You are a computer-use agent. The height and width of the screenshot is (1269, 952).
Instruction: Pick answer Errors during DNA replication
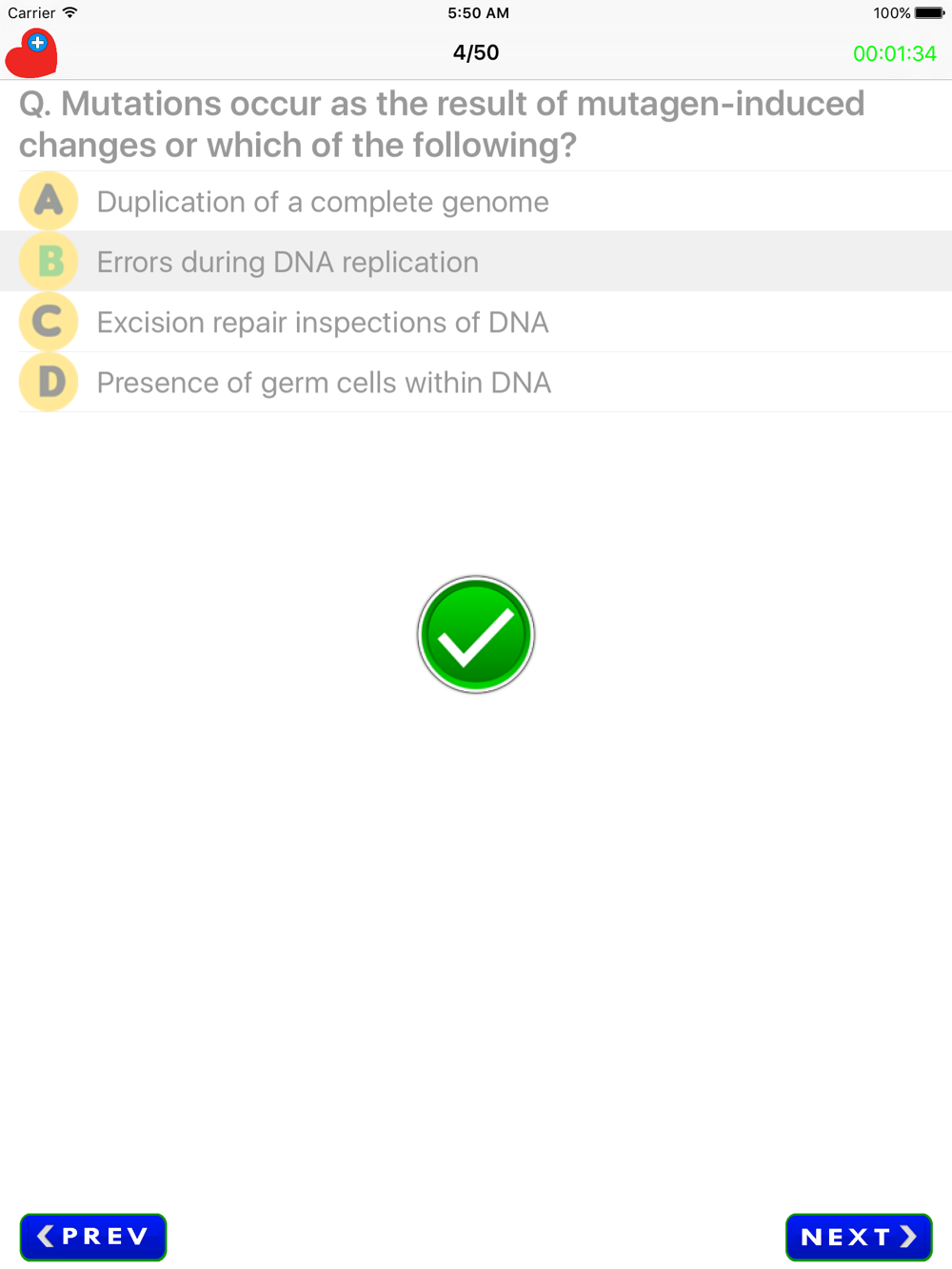point(288,262)
